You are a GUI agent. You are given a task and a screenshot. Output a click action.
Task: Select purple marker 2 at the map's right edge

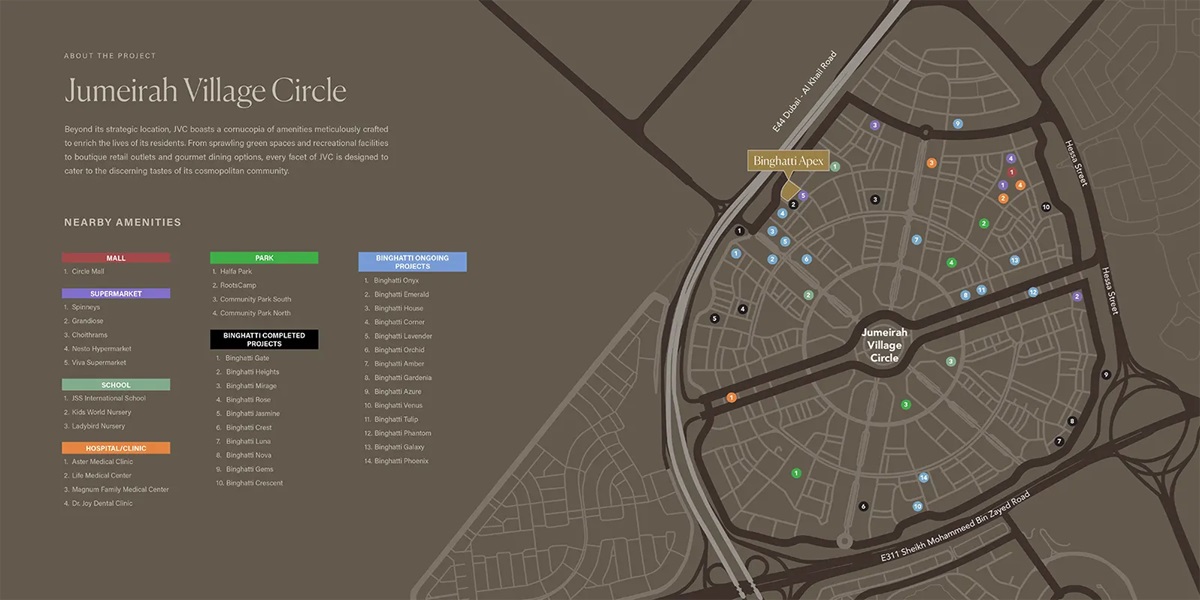[x=1077, y=297]
